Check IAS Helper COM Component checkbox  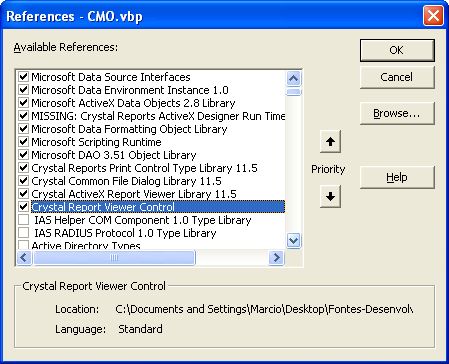pyautogui.click(x=23, y=220)
